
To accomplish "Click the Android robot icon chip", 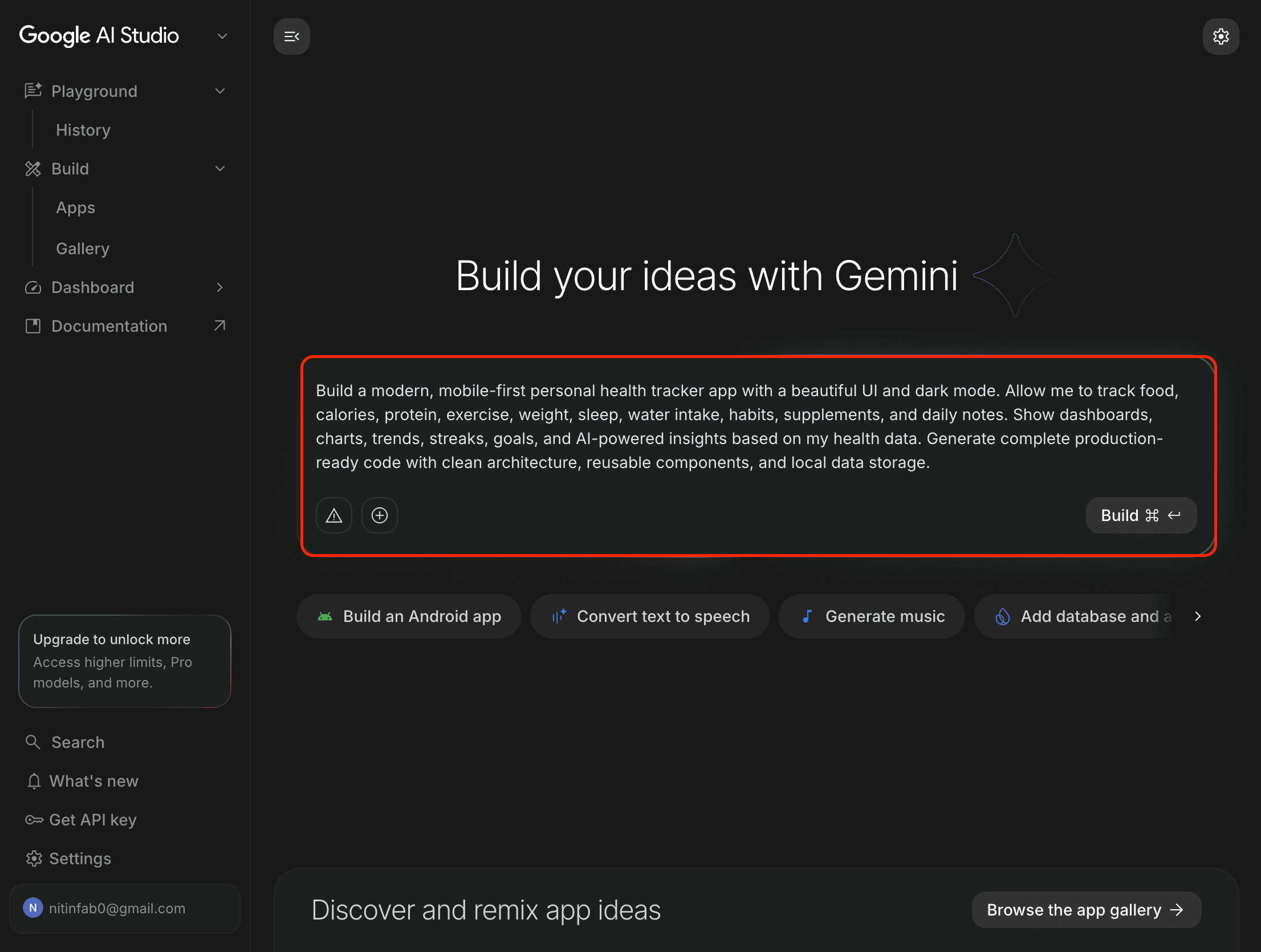I will pyautogui.click(x=325, y=616).
